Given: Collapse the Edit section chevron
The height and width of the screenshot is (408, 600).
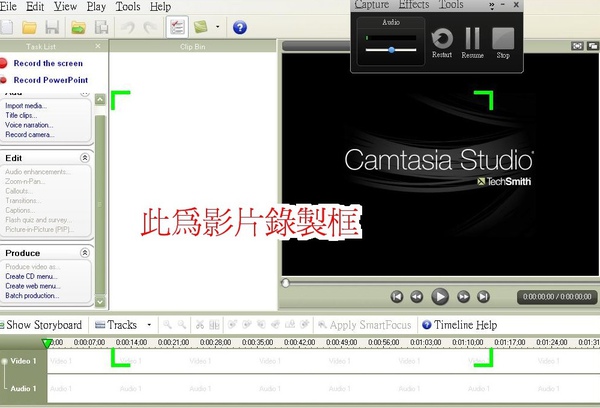Looking at the screenshot, I should [x=85, y=158].
